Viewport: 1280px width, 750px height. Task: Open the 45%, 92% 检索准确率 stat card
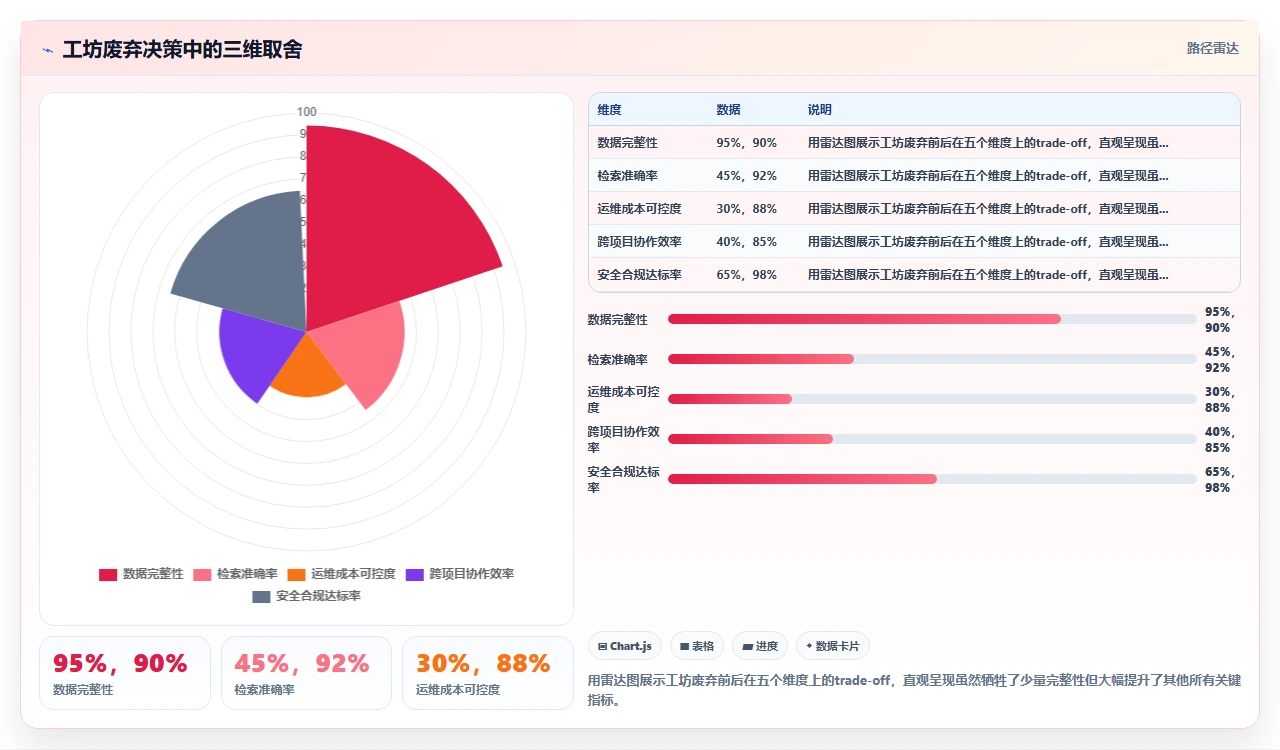306,673
